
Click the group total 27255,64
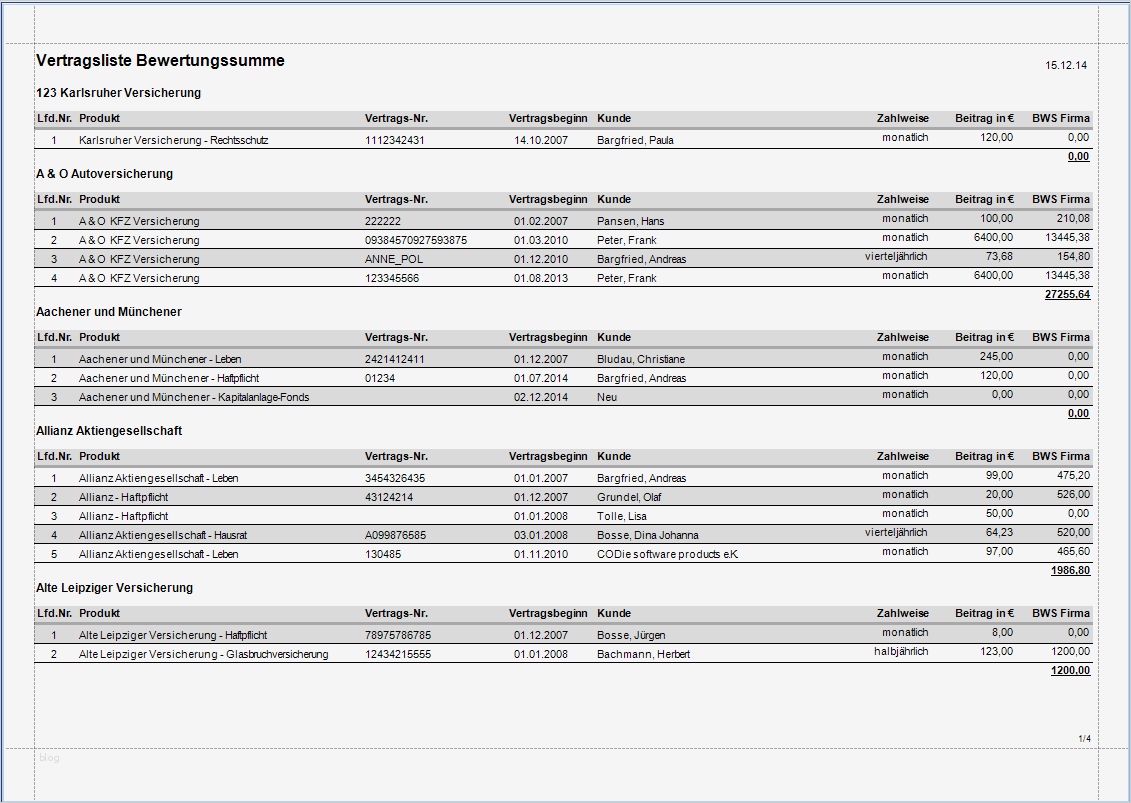point(1068,294)
